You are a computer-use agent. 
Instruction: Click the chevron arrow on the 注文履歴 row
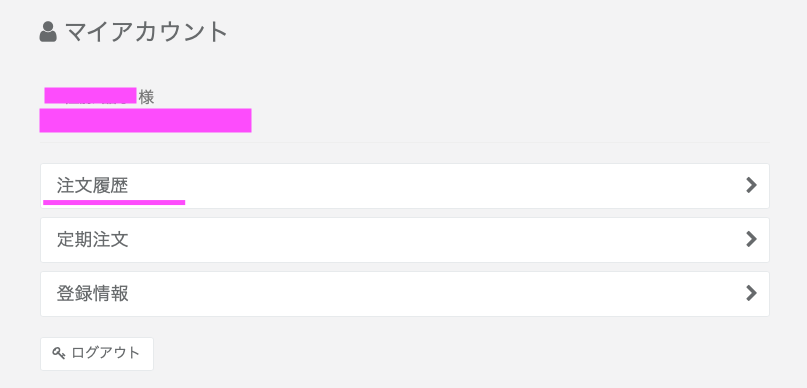(751, 185)
